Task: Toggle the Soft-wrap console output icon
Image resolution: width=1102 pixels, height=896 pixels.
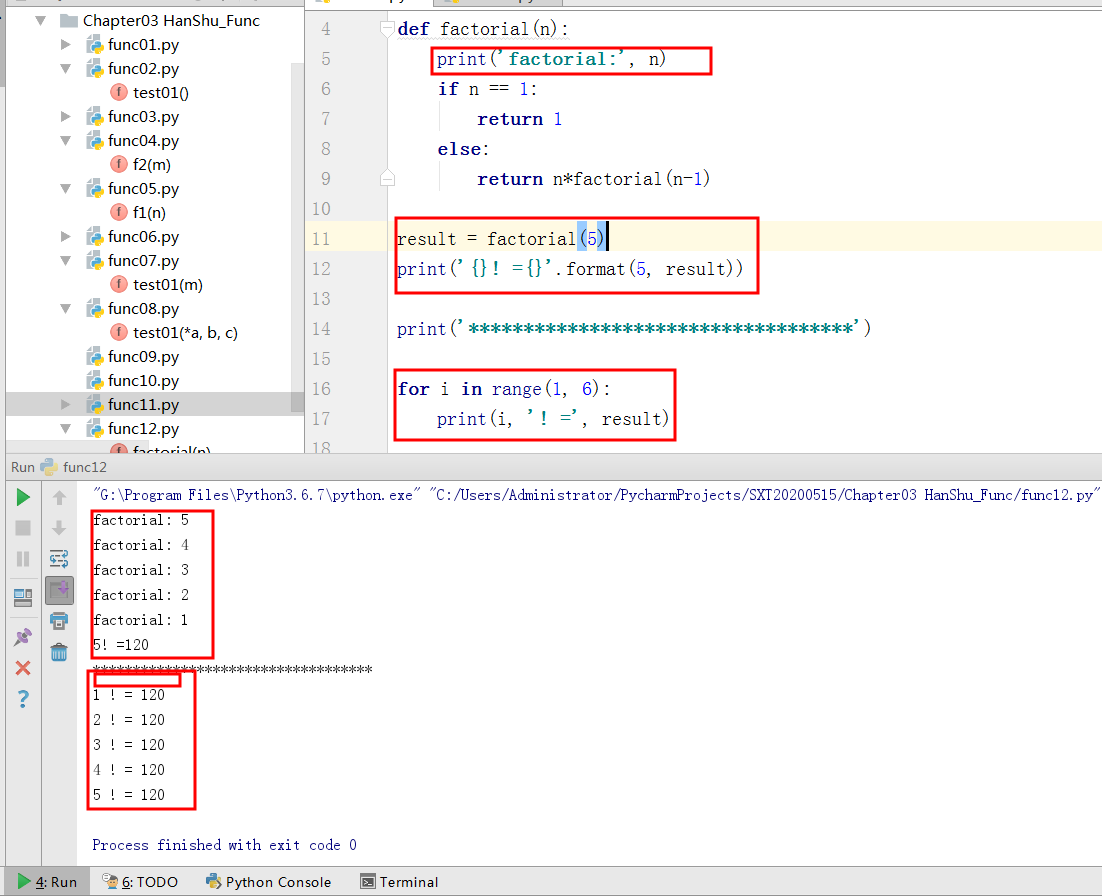Action: 59,559
